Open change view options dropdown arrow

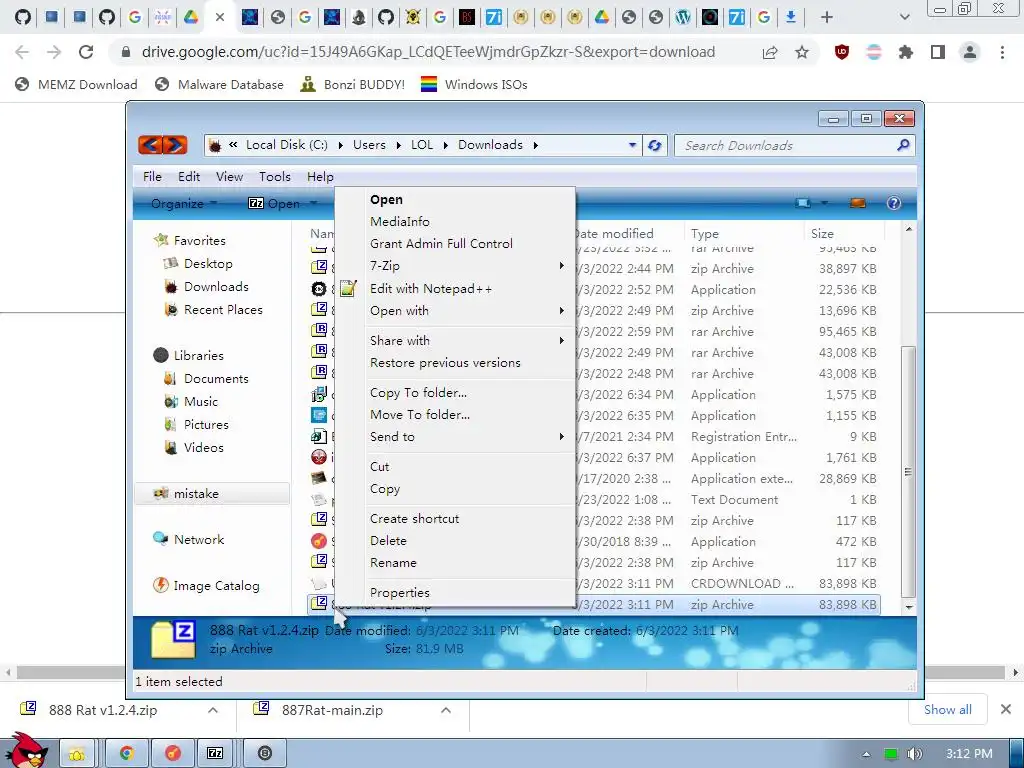pyautogui.click(x=824, y=203)
